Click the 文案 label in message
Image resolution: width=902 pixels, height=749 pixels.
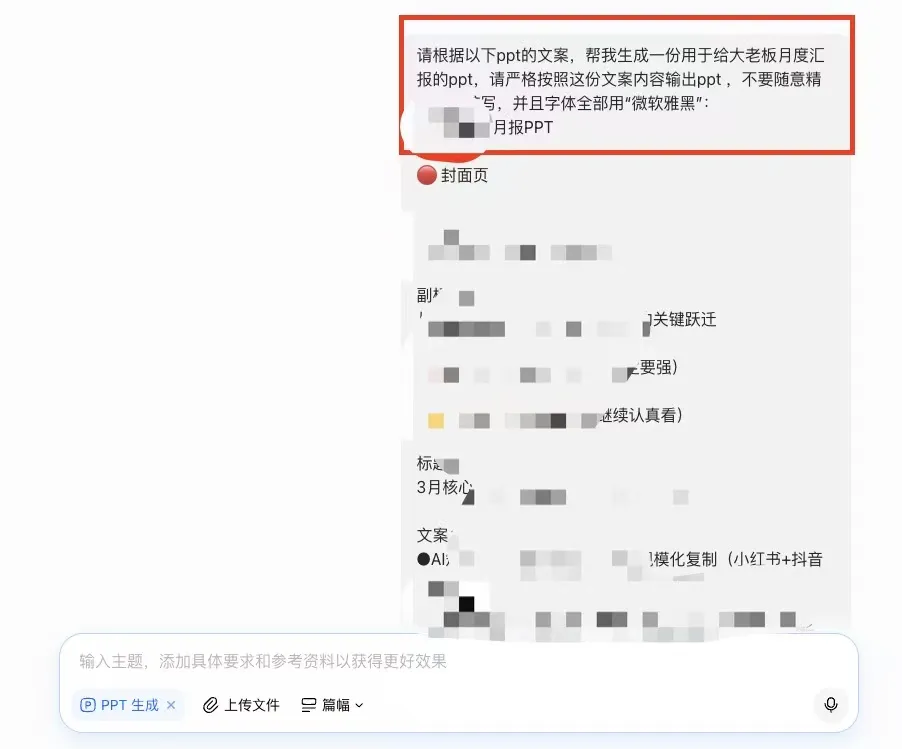433,535
